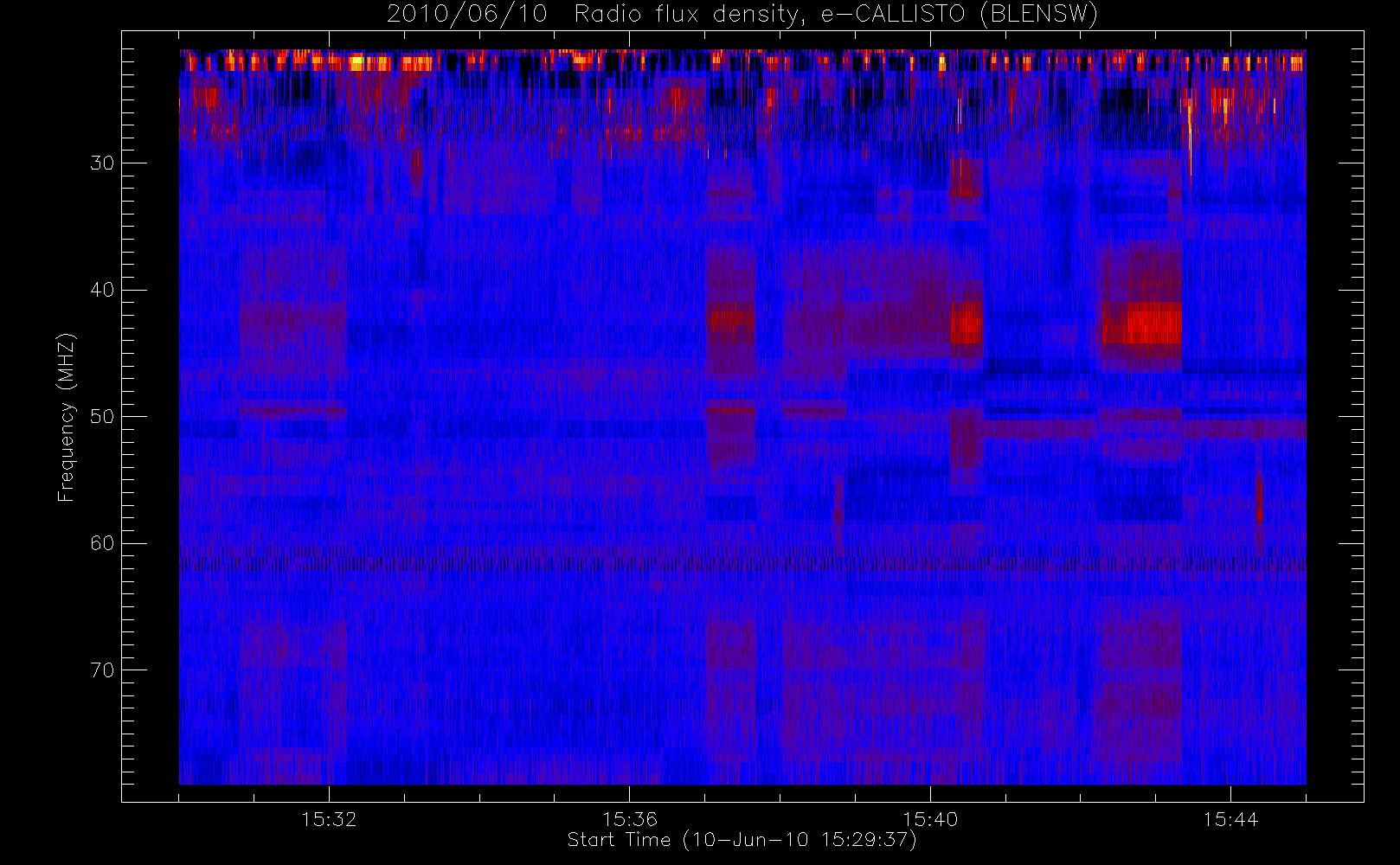Click the 15:36 time tick label

630,819
